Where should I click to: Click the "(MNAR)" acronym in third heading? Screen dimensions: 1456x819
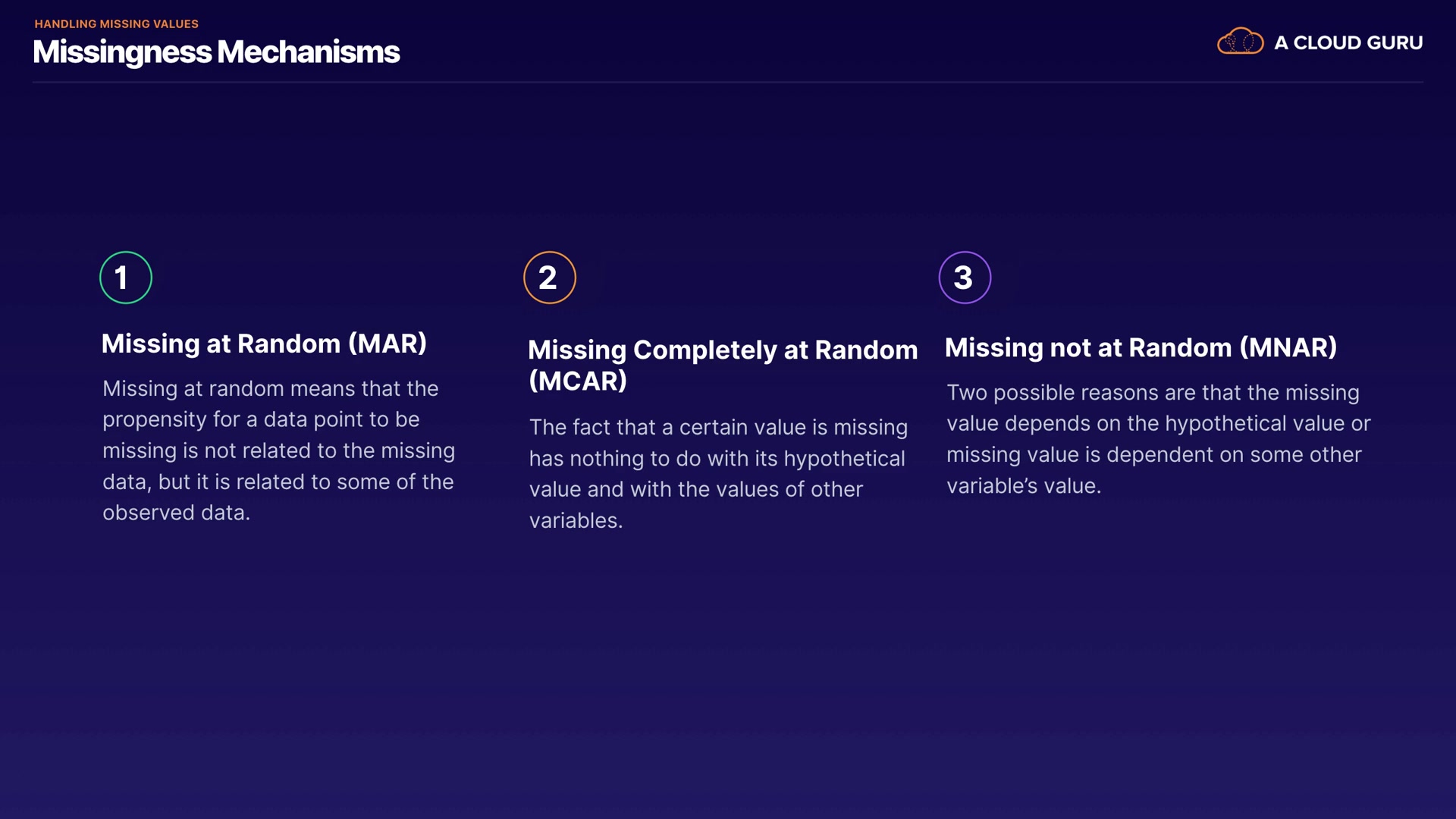1288,347
